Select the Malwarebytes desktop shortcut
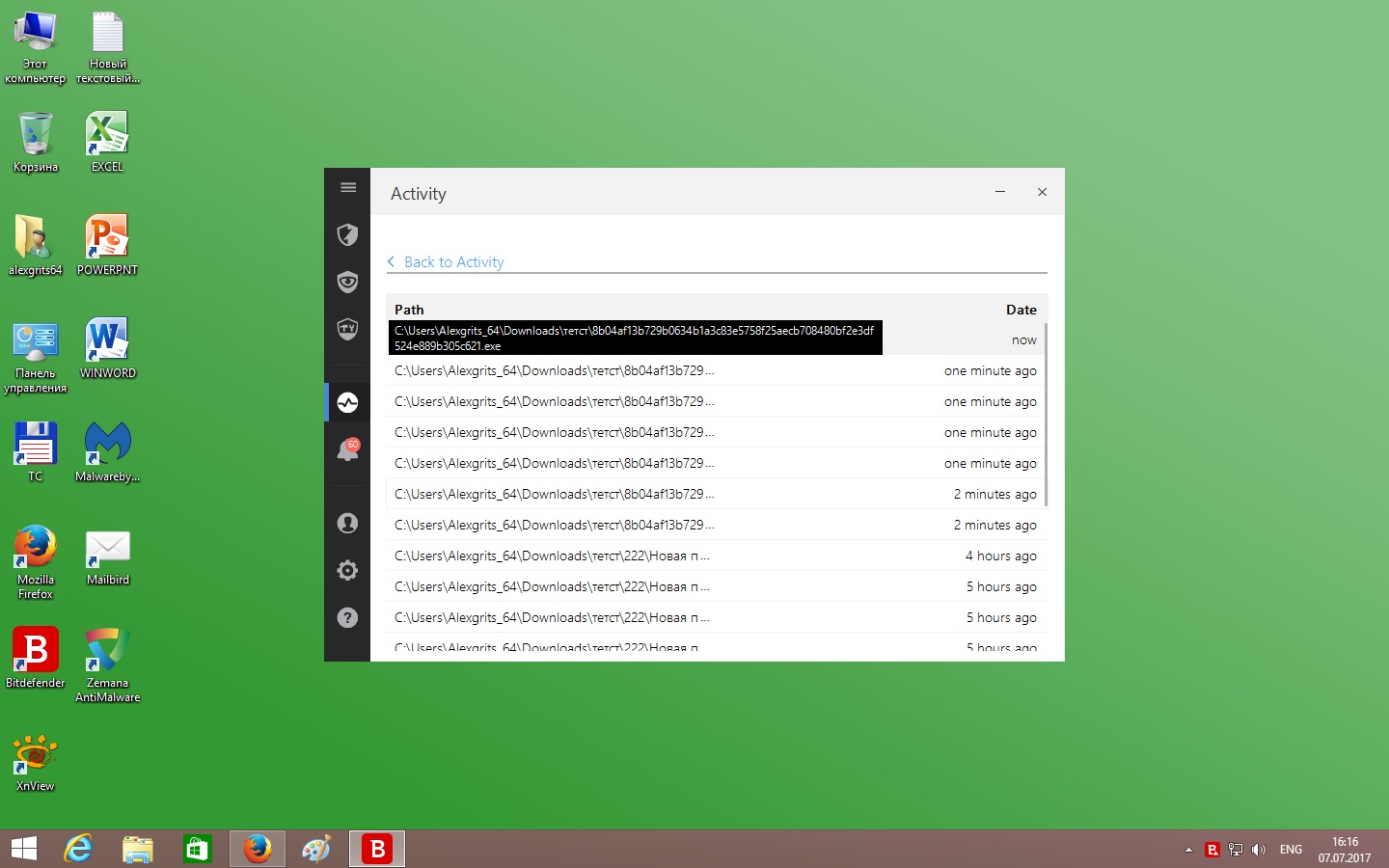This screenshot has height=868, width=1389. coord(107,452)
